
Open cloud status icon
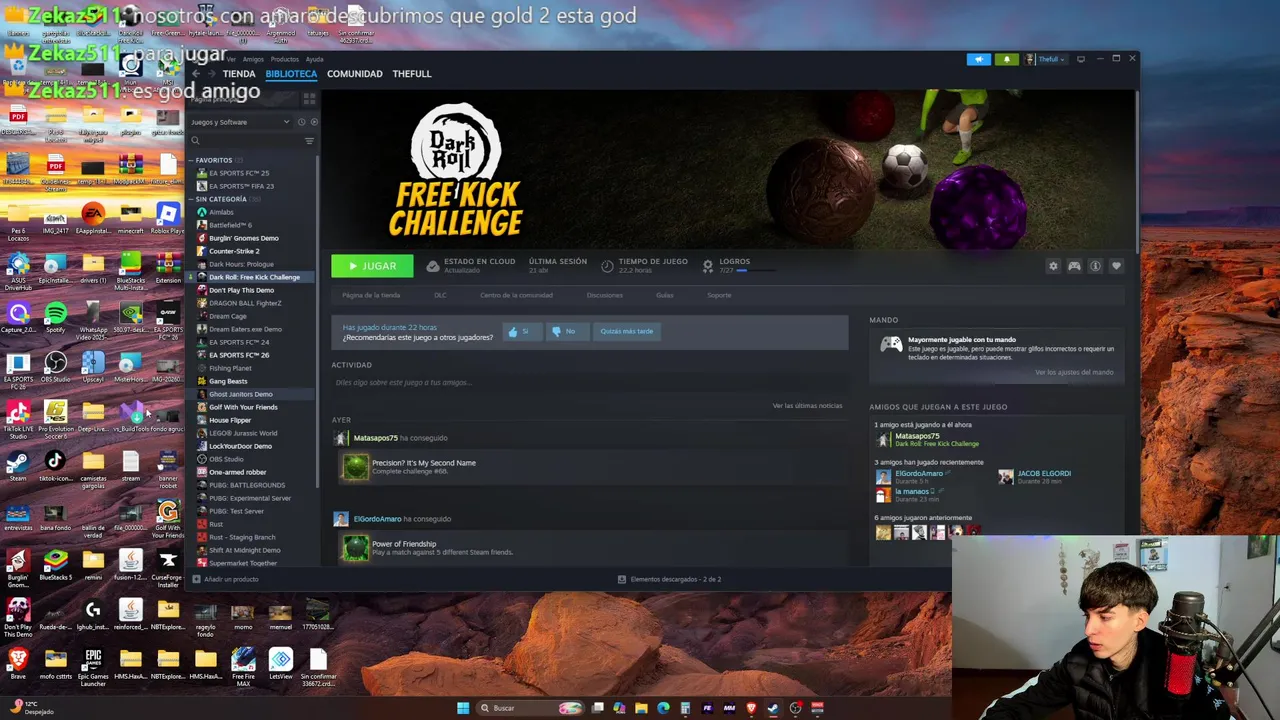coord(433,266)
